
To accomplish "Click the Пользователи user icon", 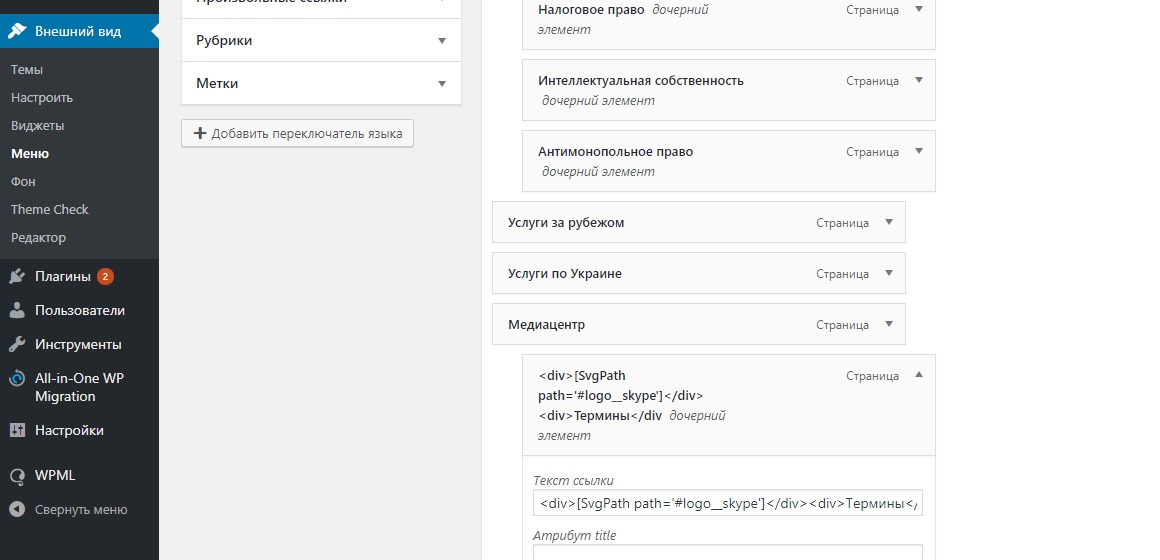I will click(x=17, y=310).
